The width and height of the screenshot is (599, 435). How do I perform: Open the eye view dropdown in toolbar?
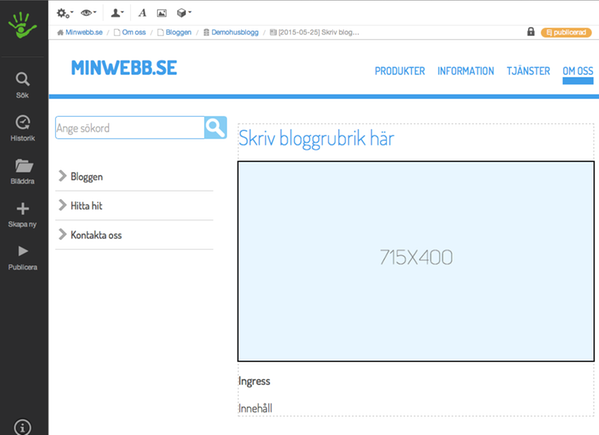tap(88, 13)
